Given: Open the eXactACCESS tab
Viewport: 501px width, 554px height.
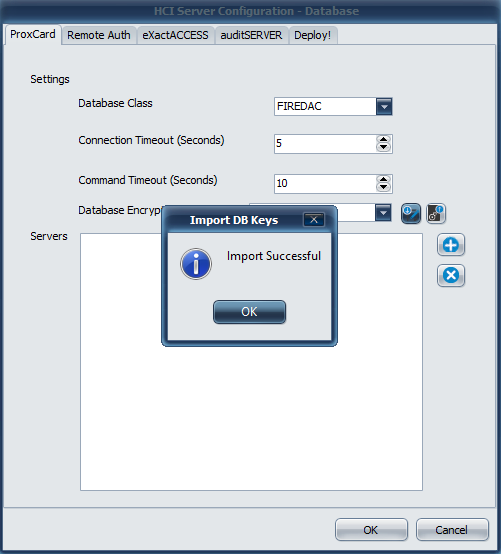Looking at the screenshot, I should [x=175, y=35].
